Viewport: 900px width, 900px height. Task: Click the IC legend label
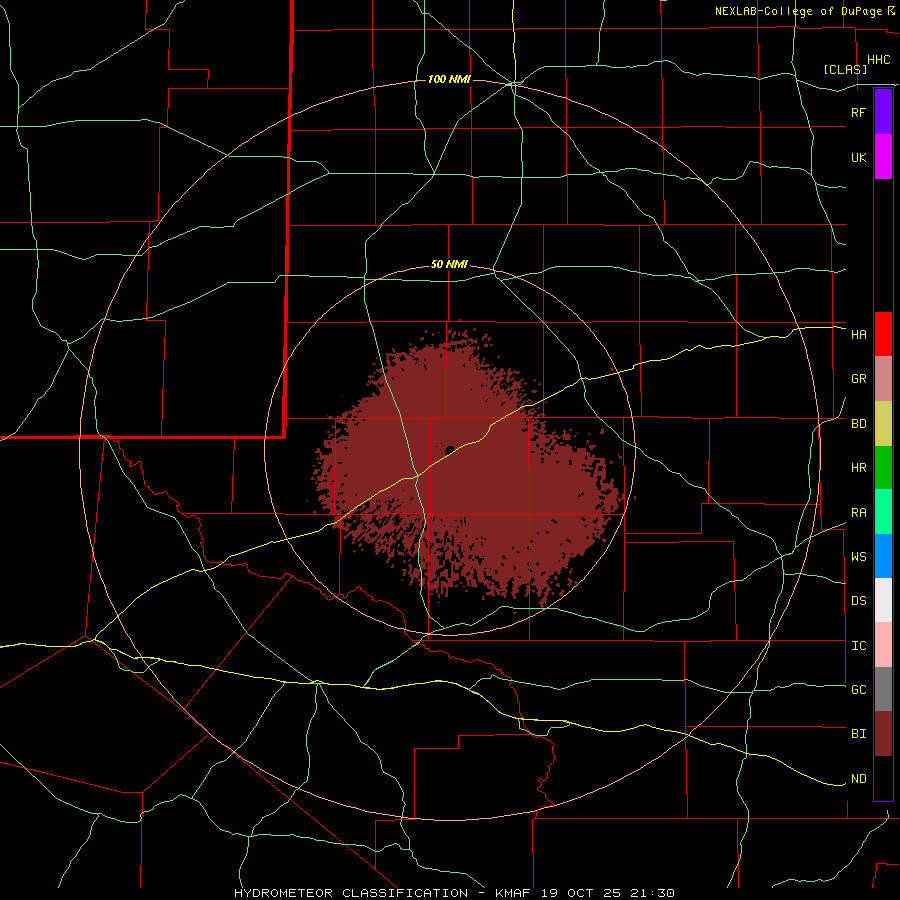[859, 646]
